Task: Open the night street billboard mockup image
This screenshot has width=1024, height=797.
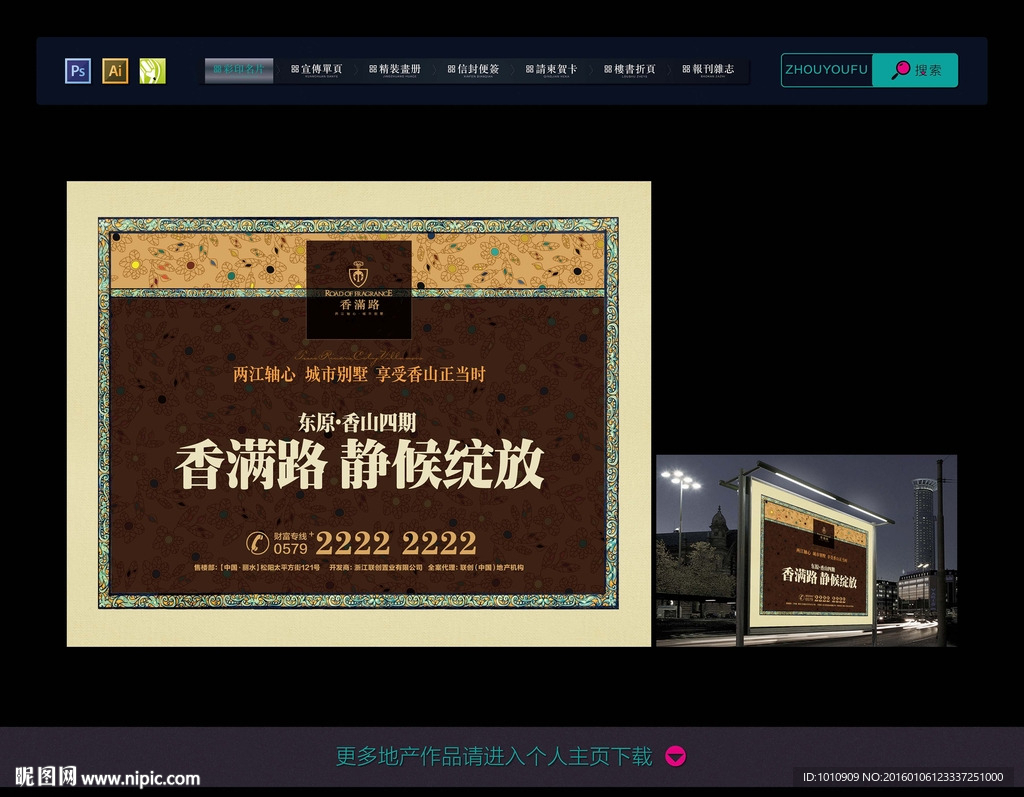Action: [x=807, y=551]
